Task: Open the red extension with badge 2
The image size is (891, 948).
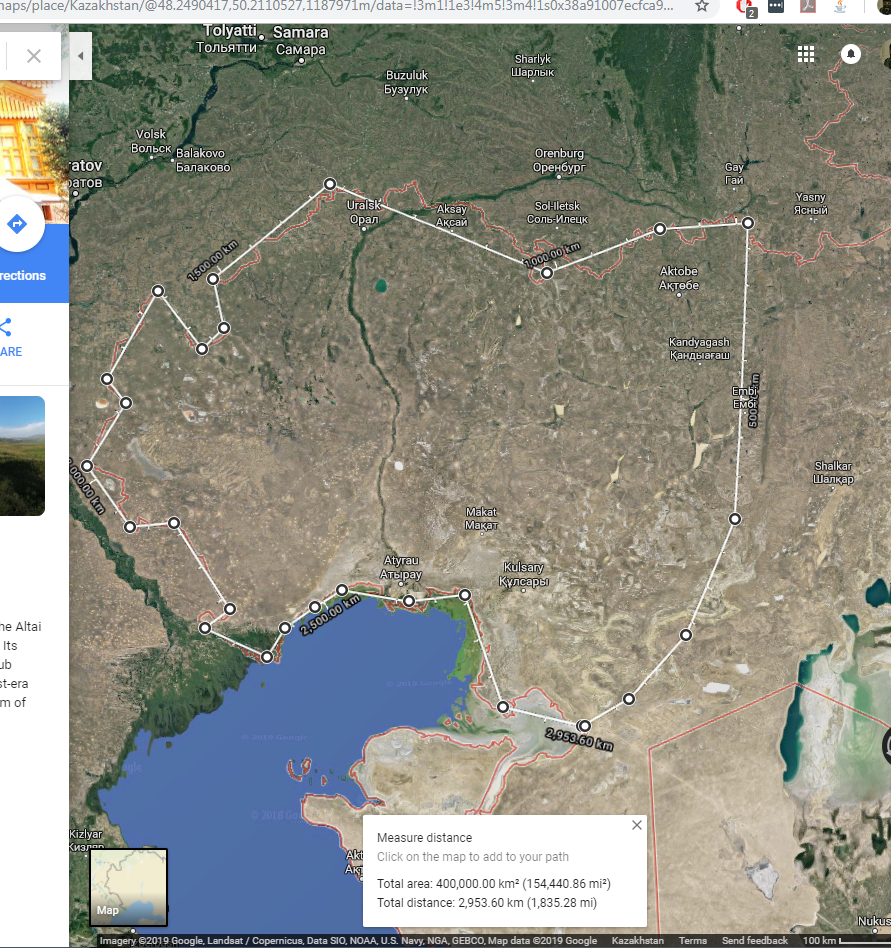Action: tap(745, 7)
